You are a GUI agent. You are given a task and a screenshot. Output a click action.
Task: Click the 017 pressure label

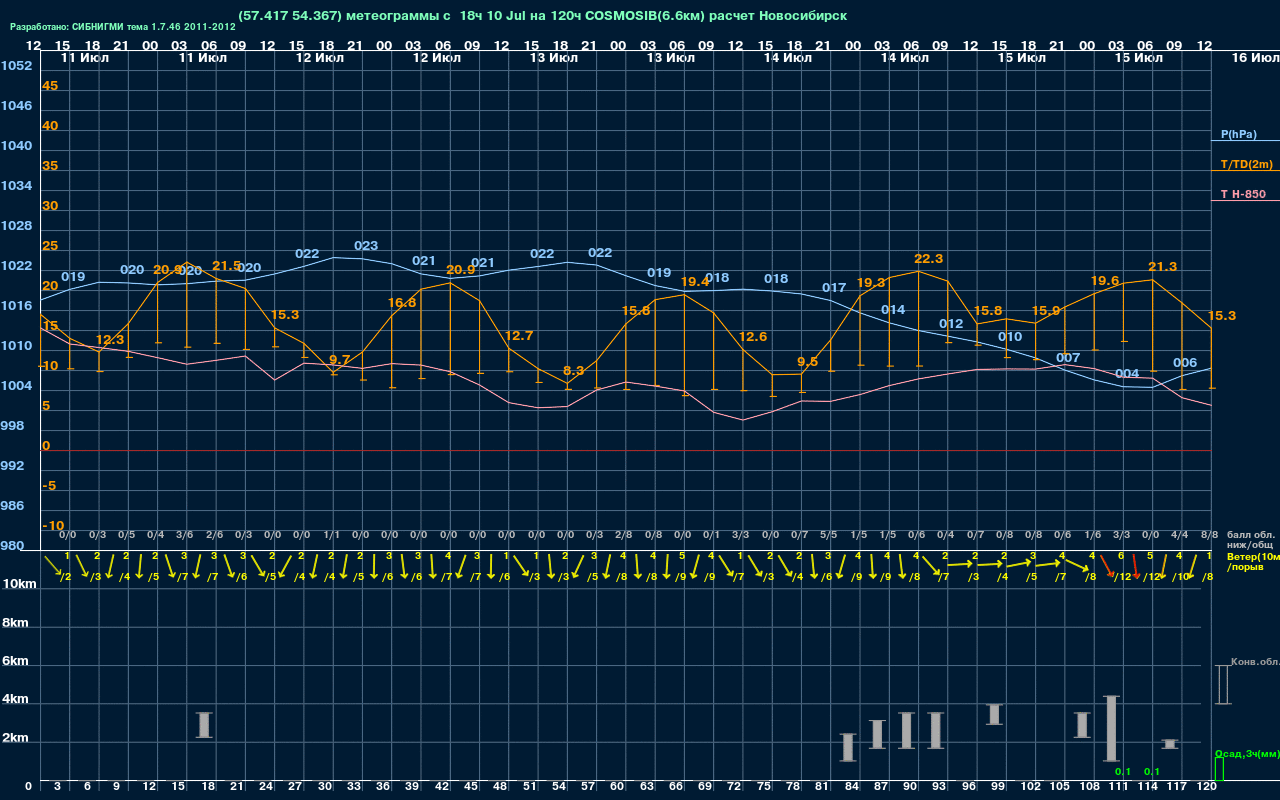pyautogui.click(x=834, y=288)
